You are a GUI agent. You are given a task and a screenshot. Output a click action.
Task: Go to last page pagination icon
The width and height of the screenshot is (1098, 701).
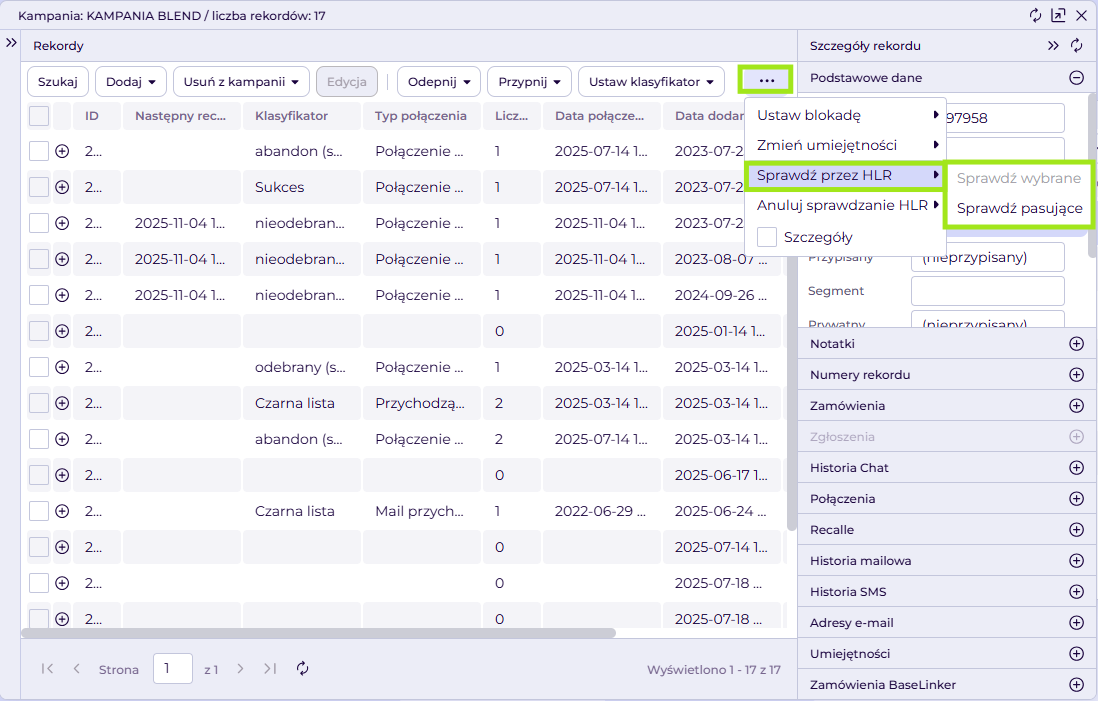(270, 669)
